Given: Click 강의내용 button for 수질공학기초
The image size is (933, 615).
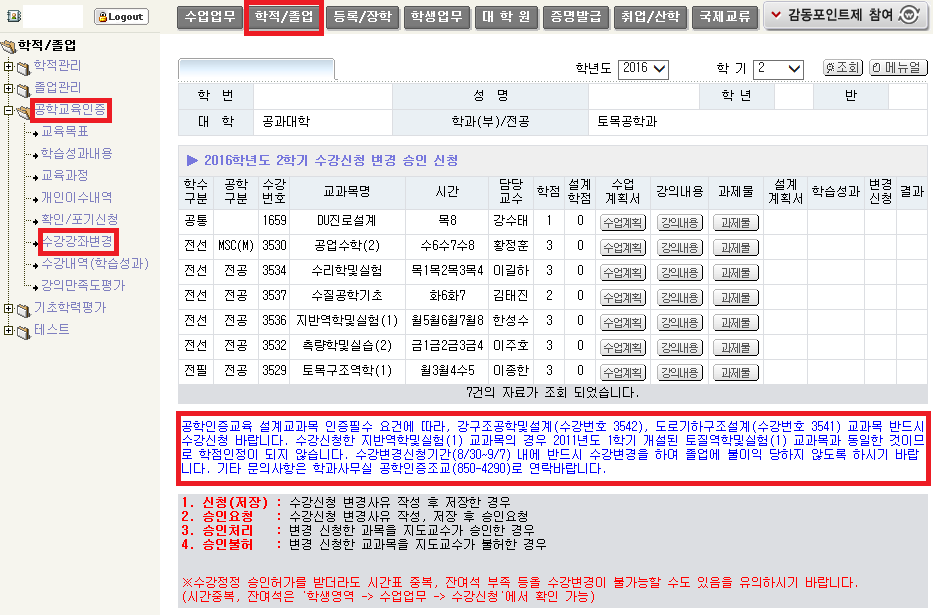Looking at the screenshot, I should coord(680,296).
